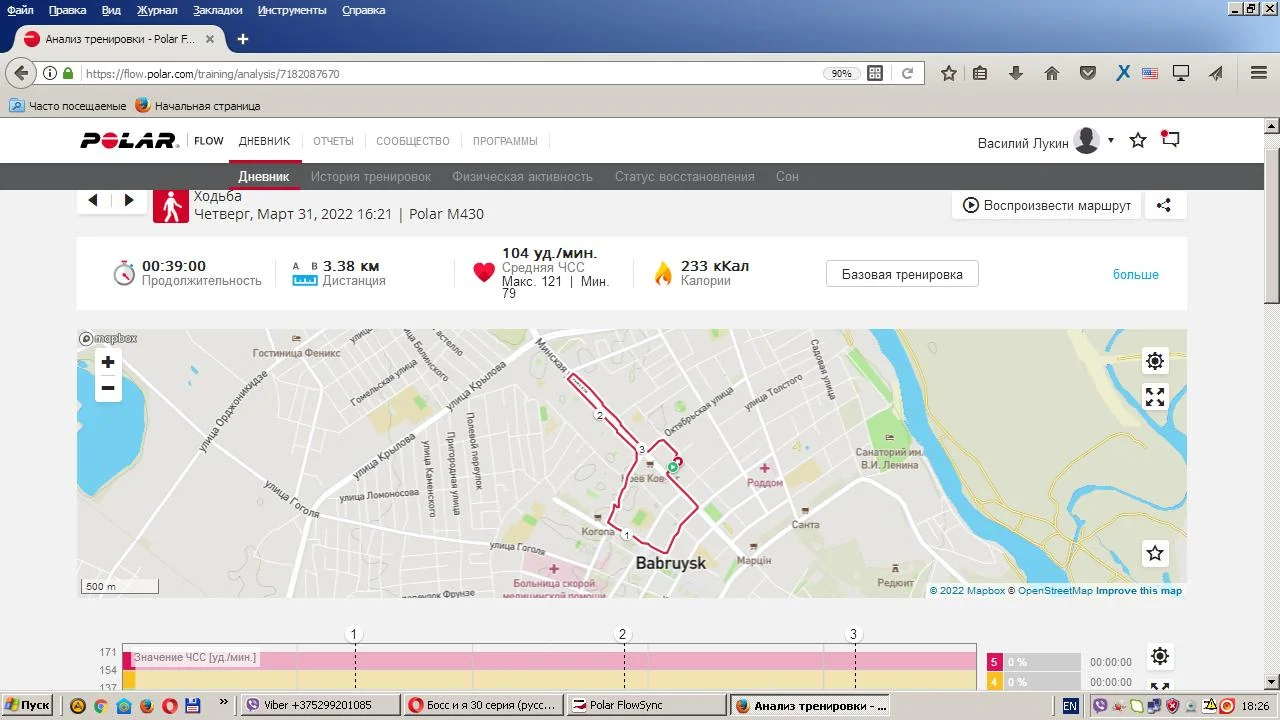Zoom out on the map
This screenshot has height=720, width=1280.
point(108,388)
